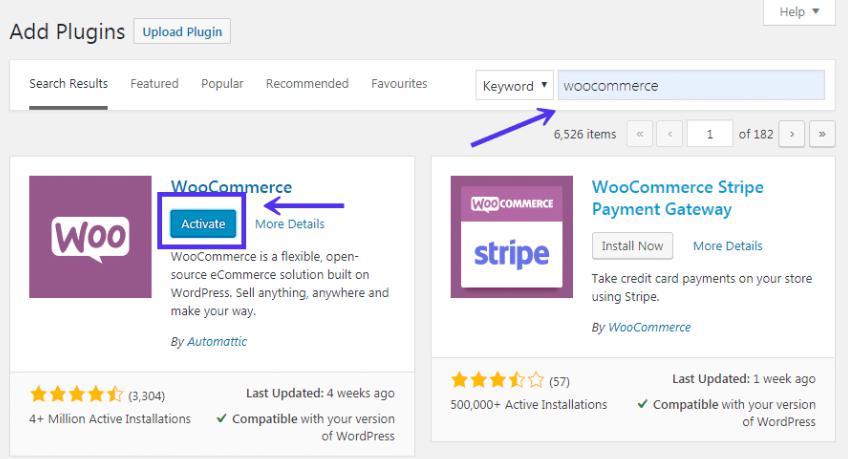Viewport: 848px width, 459px height.
Task: Open More Details for WooCommerce
Action: [x=290, y=224]
